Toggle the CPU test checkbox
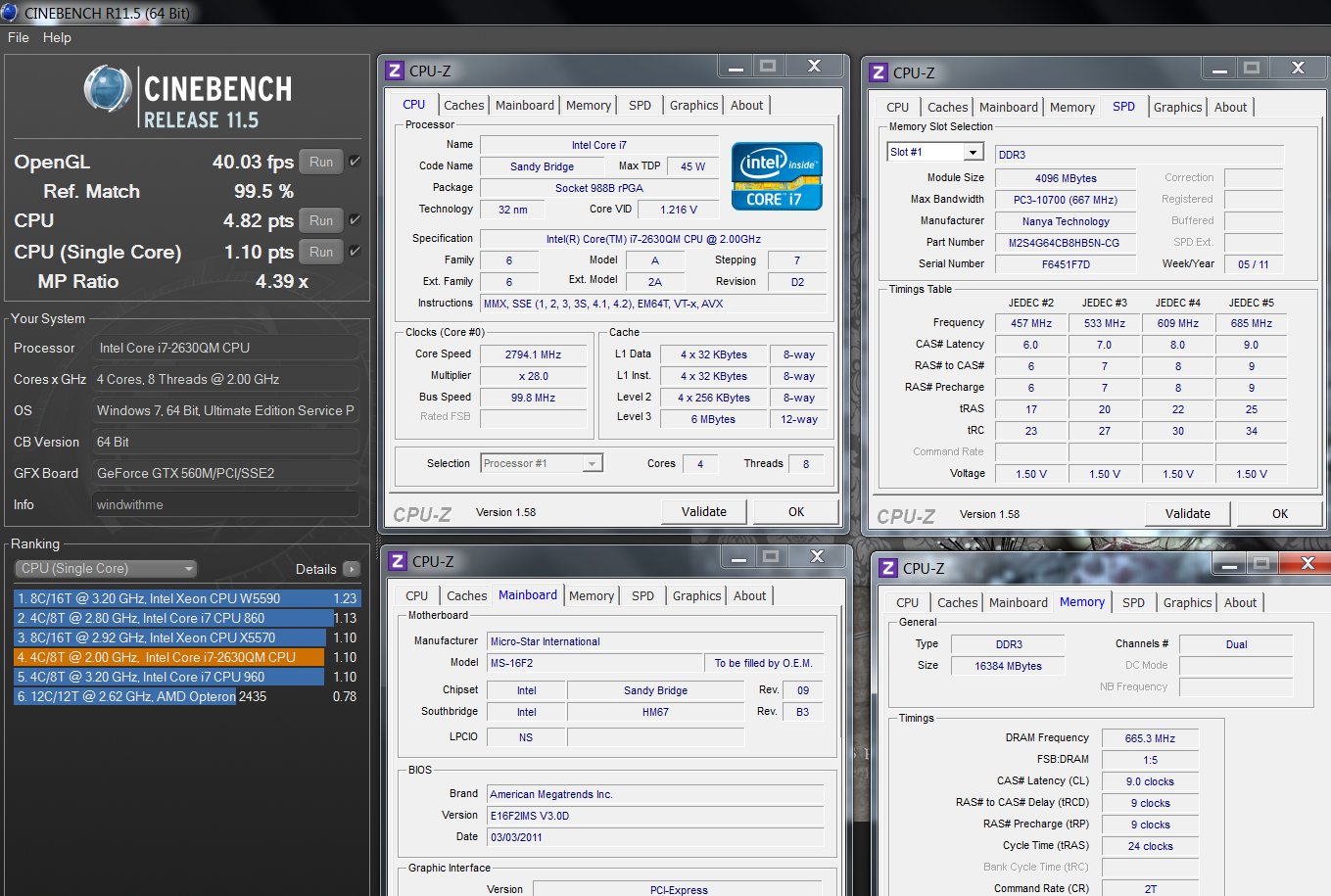Viewport: 1331px width, 896px height. tap(355, 220)
